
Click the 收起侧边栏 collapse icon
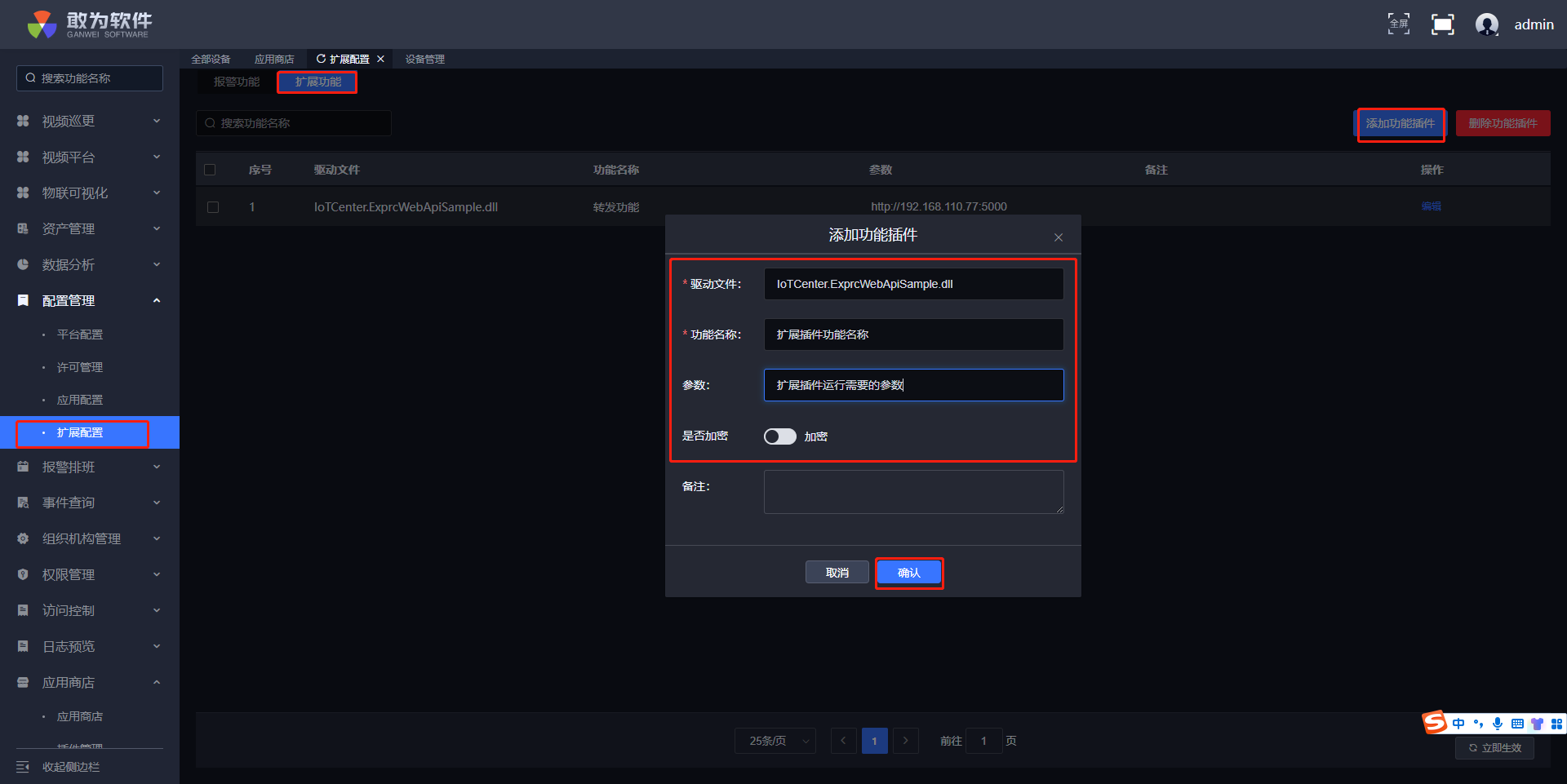[23, 767]
